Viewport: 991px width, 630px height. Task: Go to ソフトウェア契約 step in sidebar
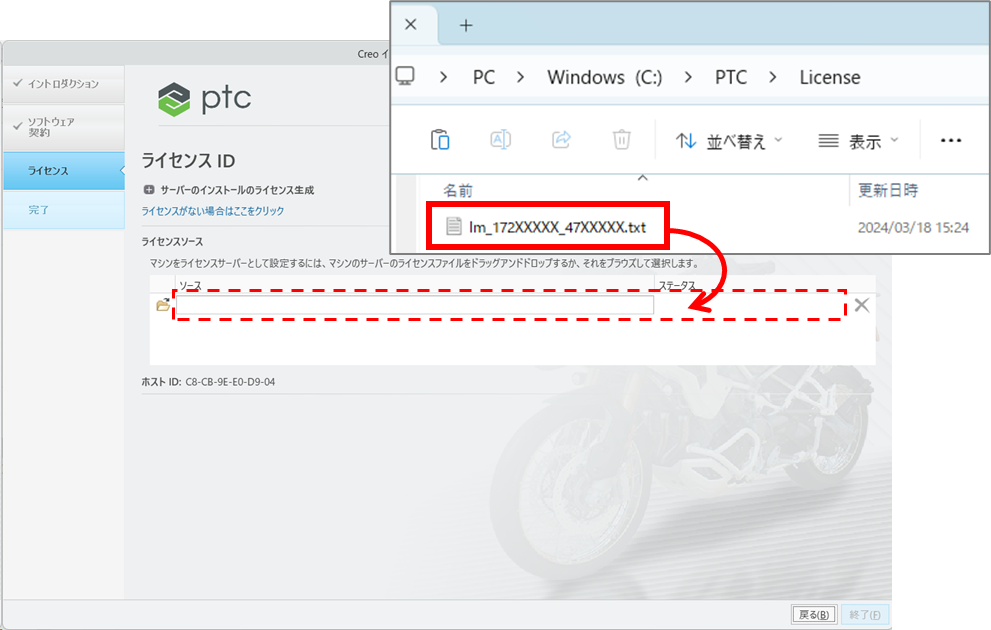(63, 127)
